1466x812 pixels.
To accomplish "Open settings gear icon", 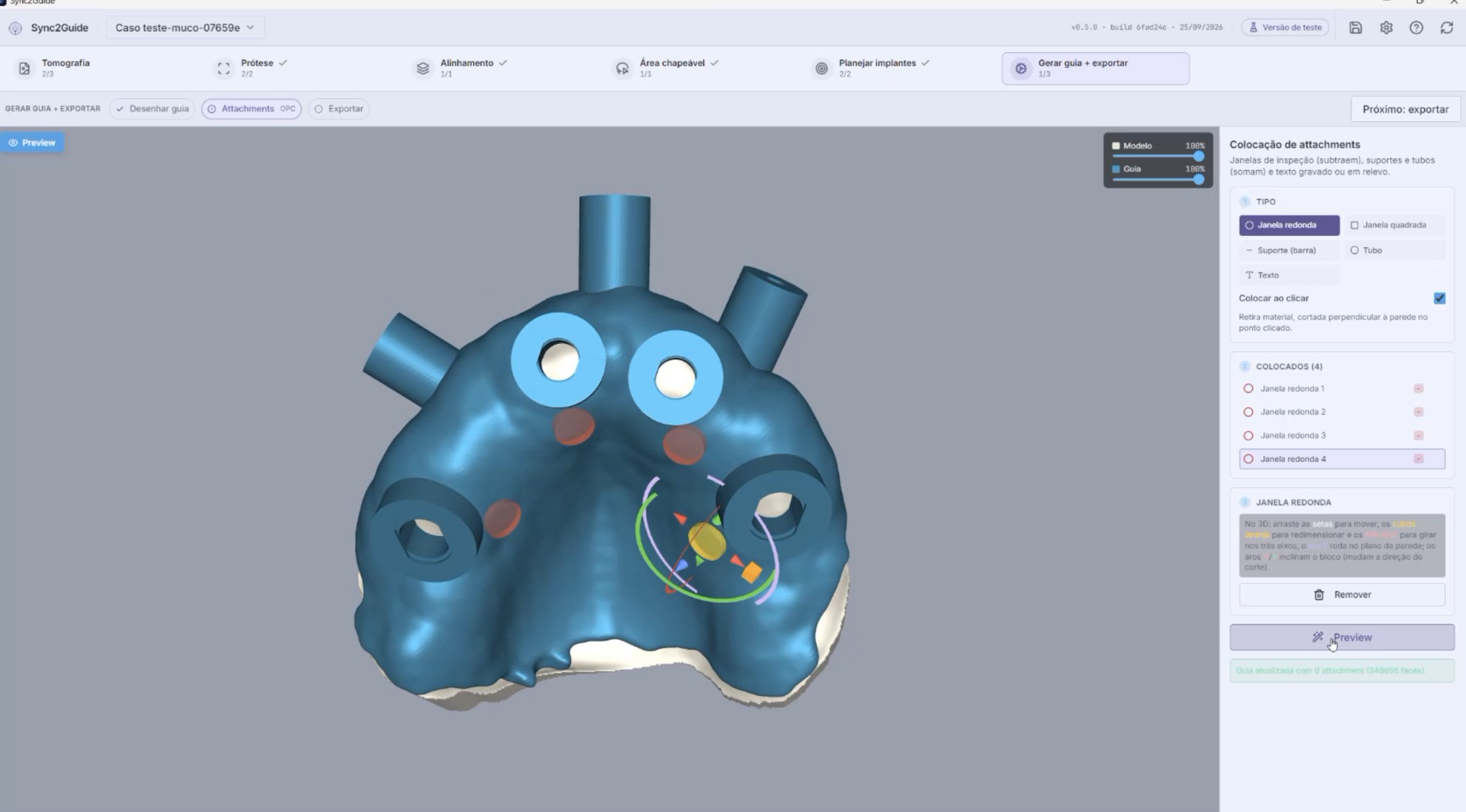I will pos(1386,27).
